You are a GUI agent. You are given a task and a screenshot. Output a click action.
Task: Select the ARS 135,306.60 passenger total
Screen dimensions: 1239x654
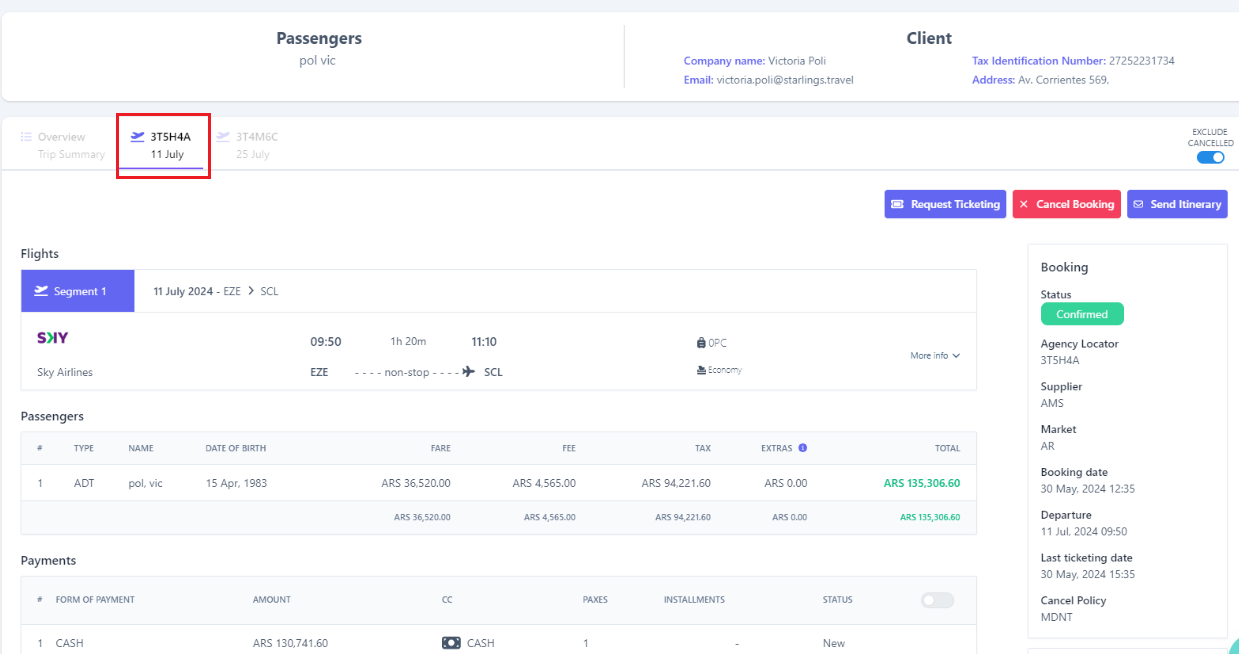pos(921,483)
